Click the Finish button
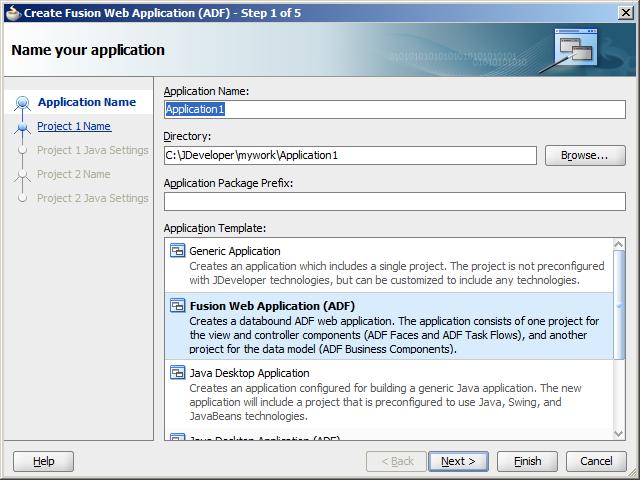The width and height of the screenshot is (640, 480). (527, 461)
